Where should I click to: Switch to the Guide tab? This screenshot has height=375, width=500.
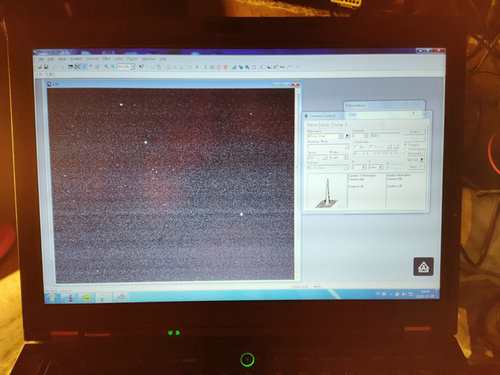325,125
